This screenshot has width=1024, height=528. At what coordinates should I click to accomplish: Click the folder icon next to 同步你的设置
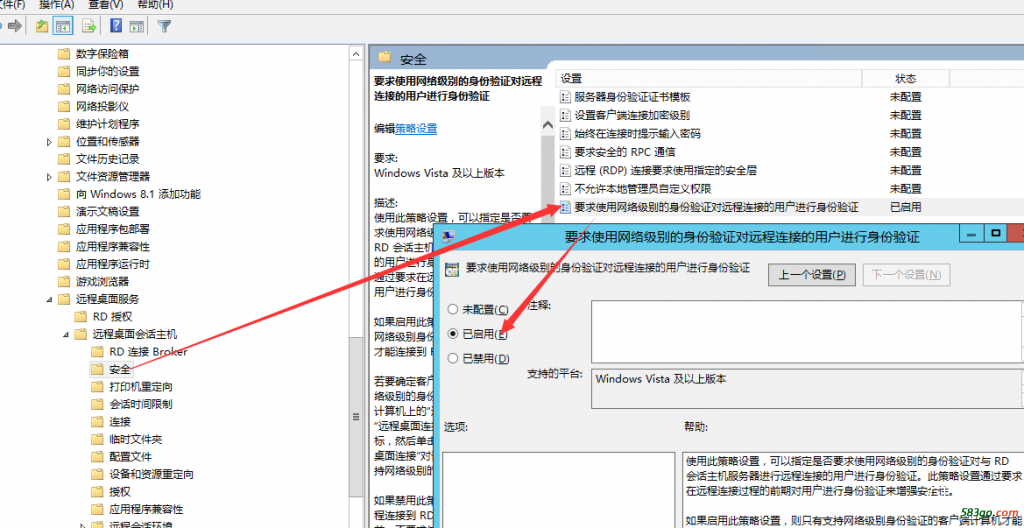point(63,71)
